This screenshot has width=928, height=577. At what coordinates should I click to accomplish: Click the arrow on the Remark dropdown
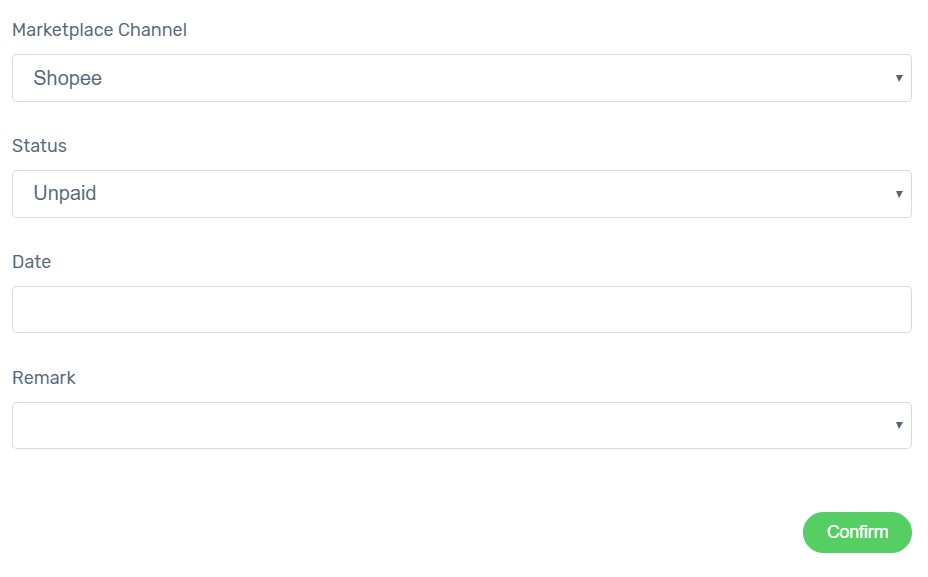(x=898, y=425)
